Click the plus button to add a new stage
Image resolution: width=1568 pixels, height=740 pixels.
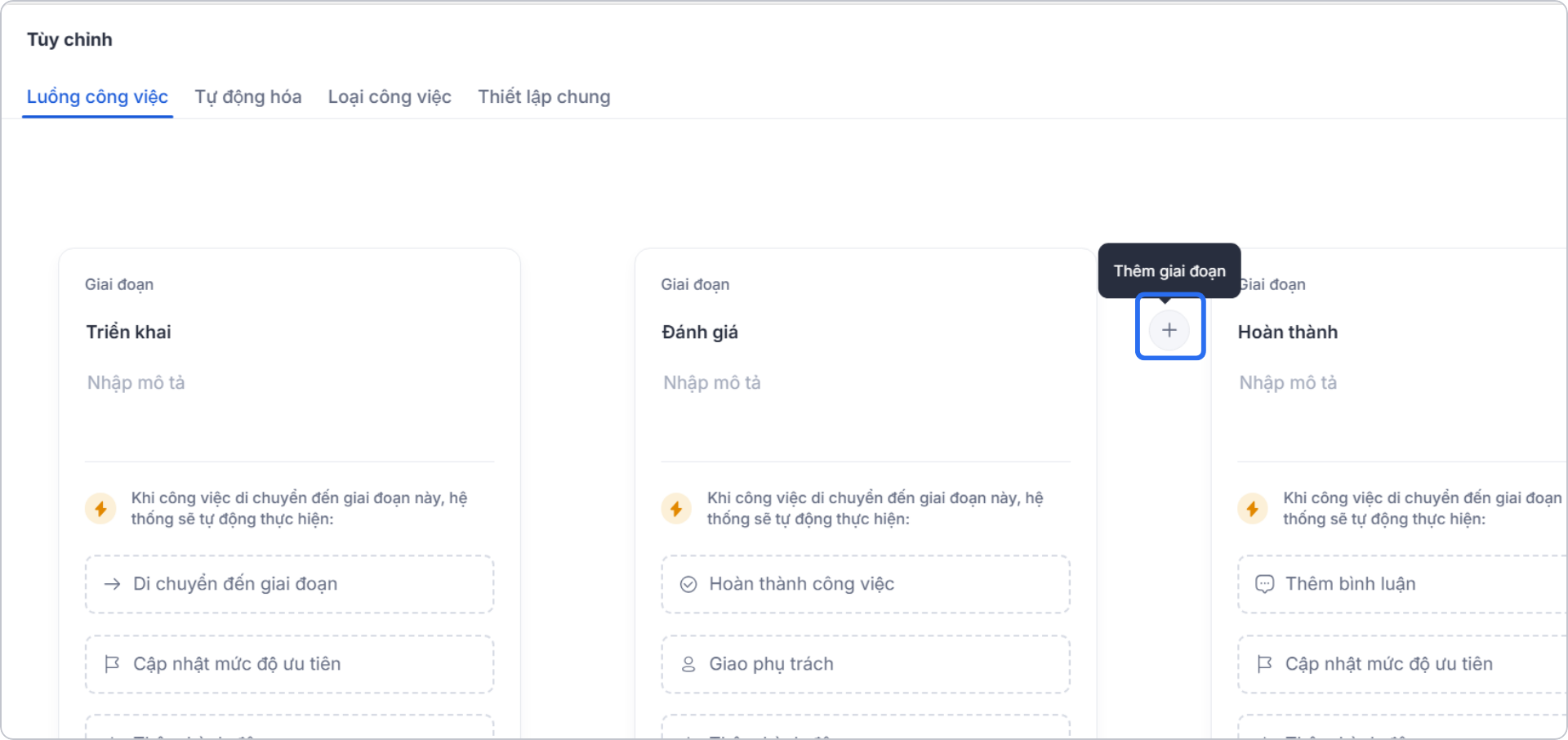pyautogui.click(x=1169, y=329)
